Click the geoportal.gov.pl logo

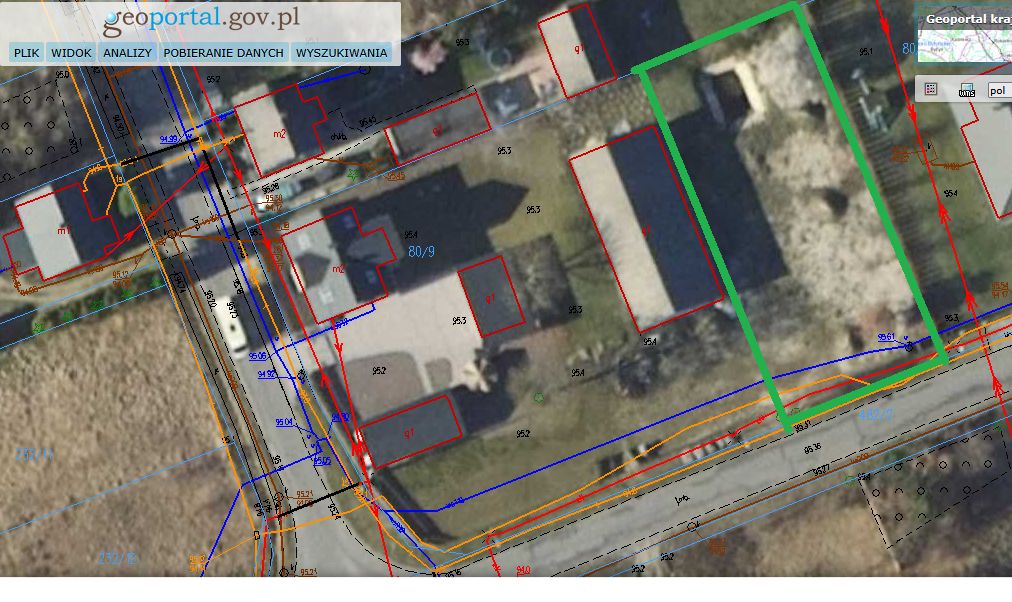201,19
